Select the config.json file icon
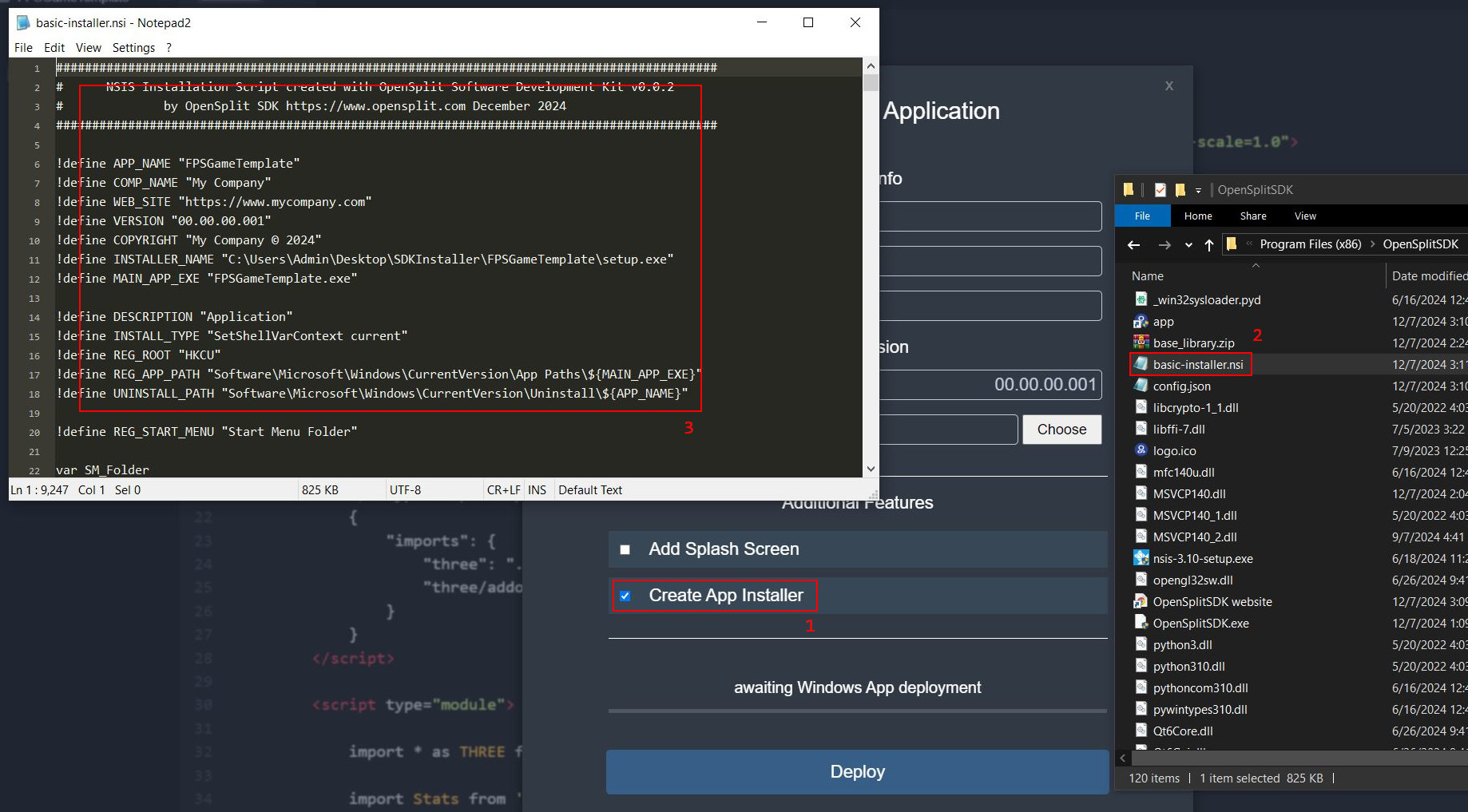This screenshot has height=812, width=1468. [x=1141, y=386]
